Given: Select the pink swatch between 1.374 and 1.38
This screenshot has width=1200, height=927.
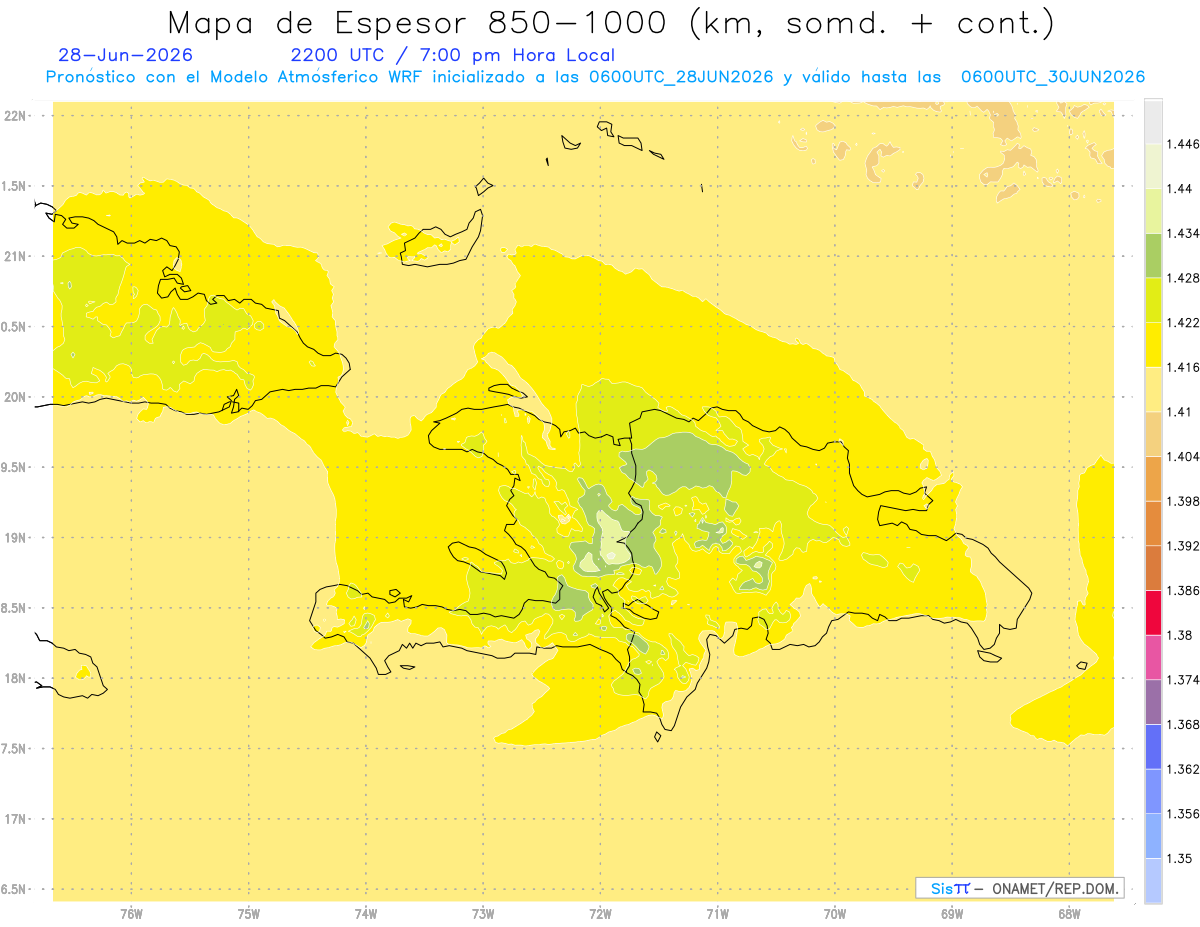Looking at the screenshot, I should point(1153,657).
